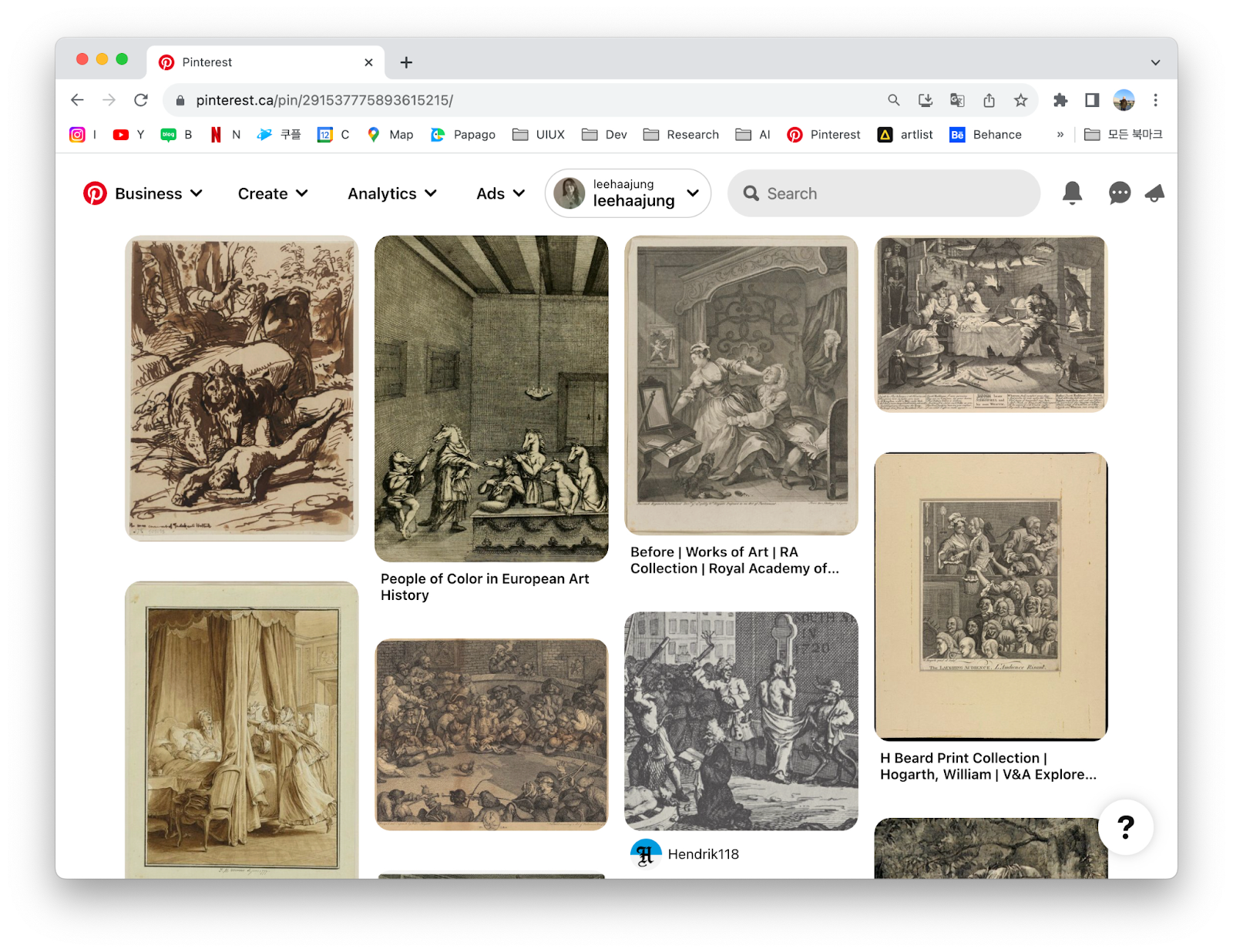Open the Chrome extensions puzzle icon
Viewport: 1233px width, 952px height.
(1060, 100)
